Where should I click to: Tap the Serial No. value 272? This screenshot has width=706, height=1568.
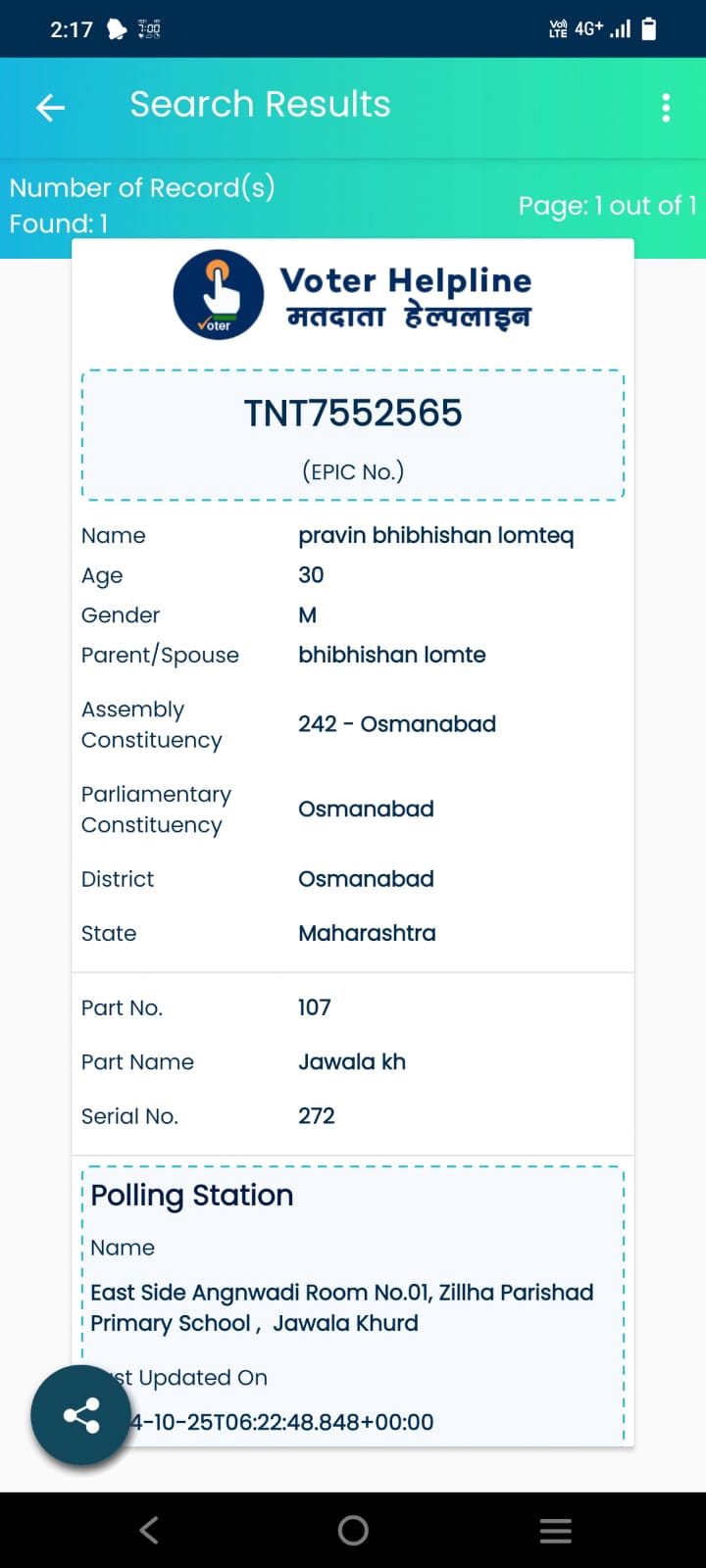[317, 1116]
